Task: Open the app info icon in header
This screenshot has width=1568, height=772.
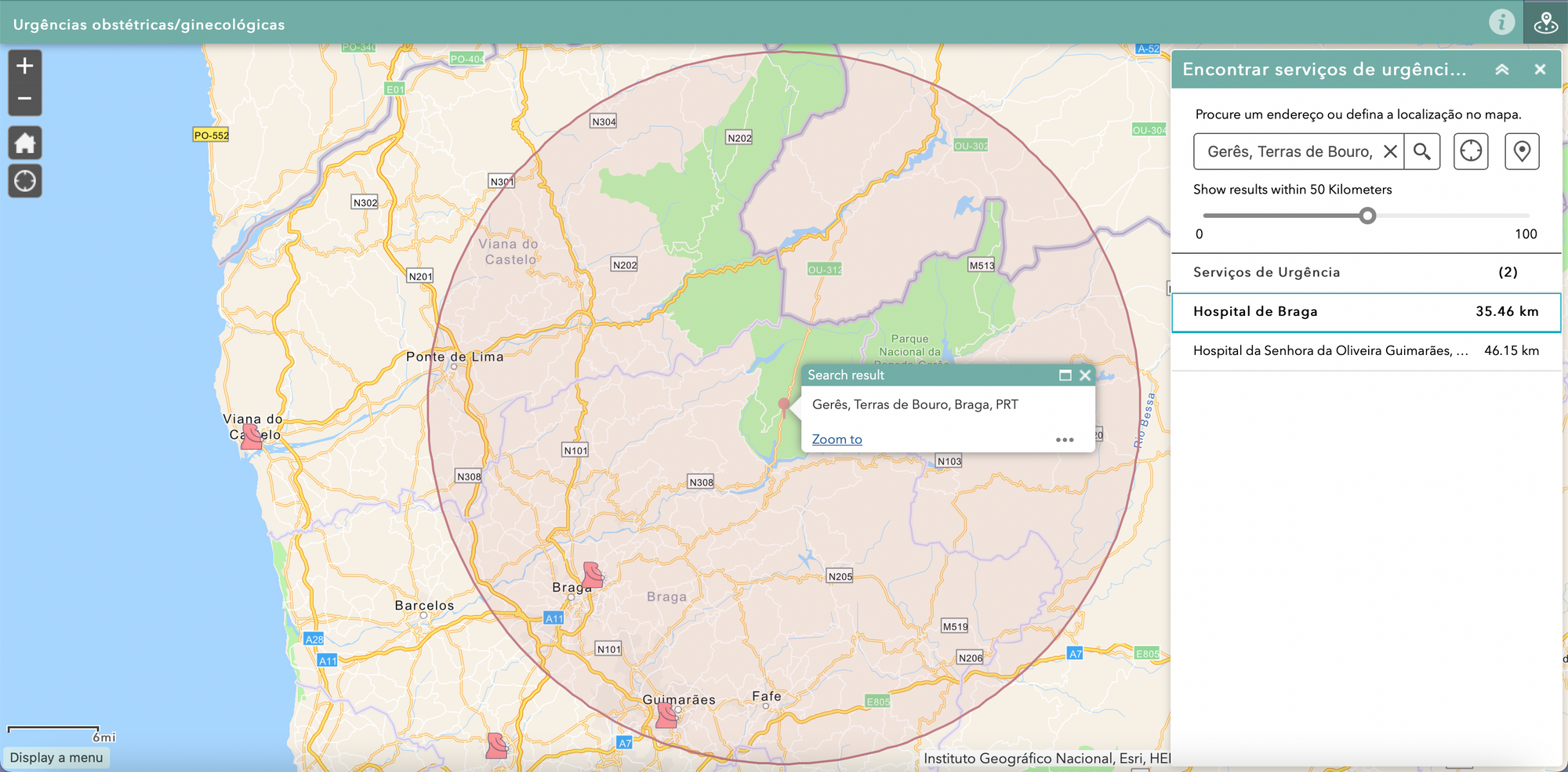Action: click(x=1501, y=22)
